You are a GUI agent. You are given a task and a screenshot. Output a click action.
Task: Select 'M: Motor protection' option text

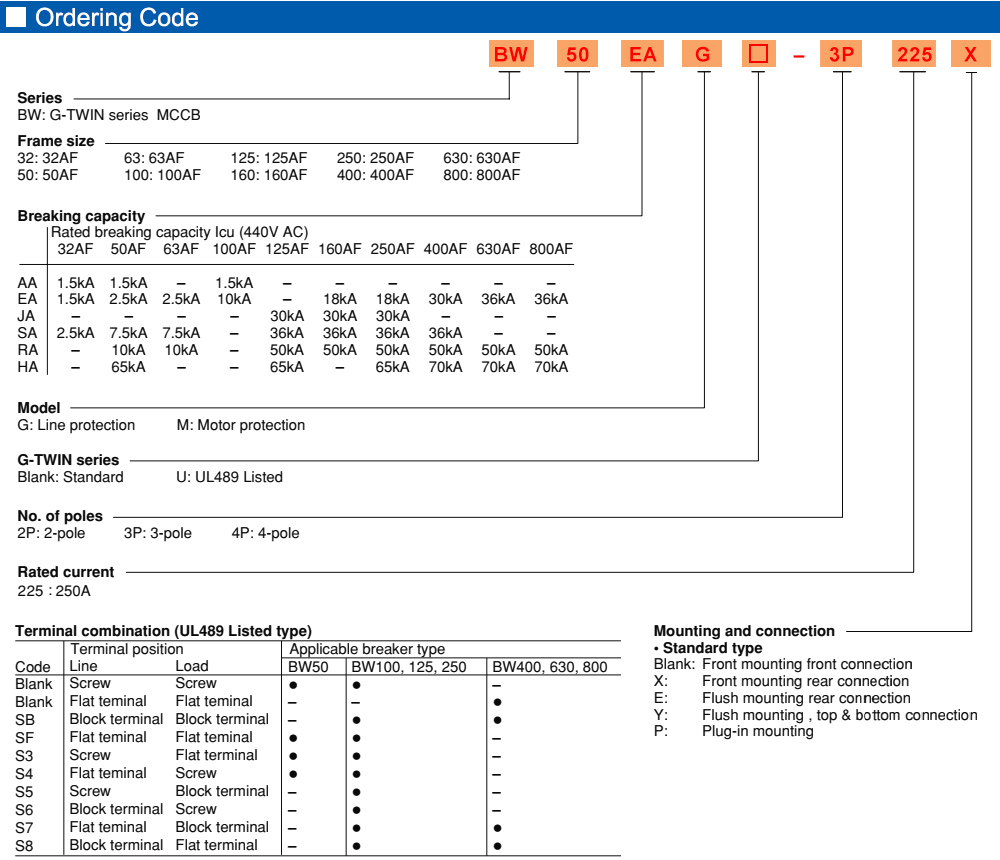241,425
